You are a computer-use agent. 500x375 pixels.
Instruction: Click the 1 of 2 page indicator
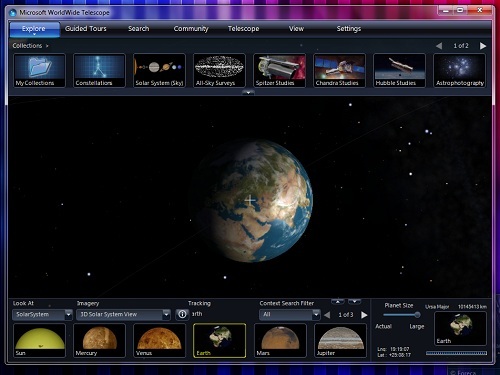[461, 46]
